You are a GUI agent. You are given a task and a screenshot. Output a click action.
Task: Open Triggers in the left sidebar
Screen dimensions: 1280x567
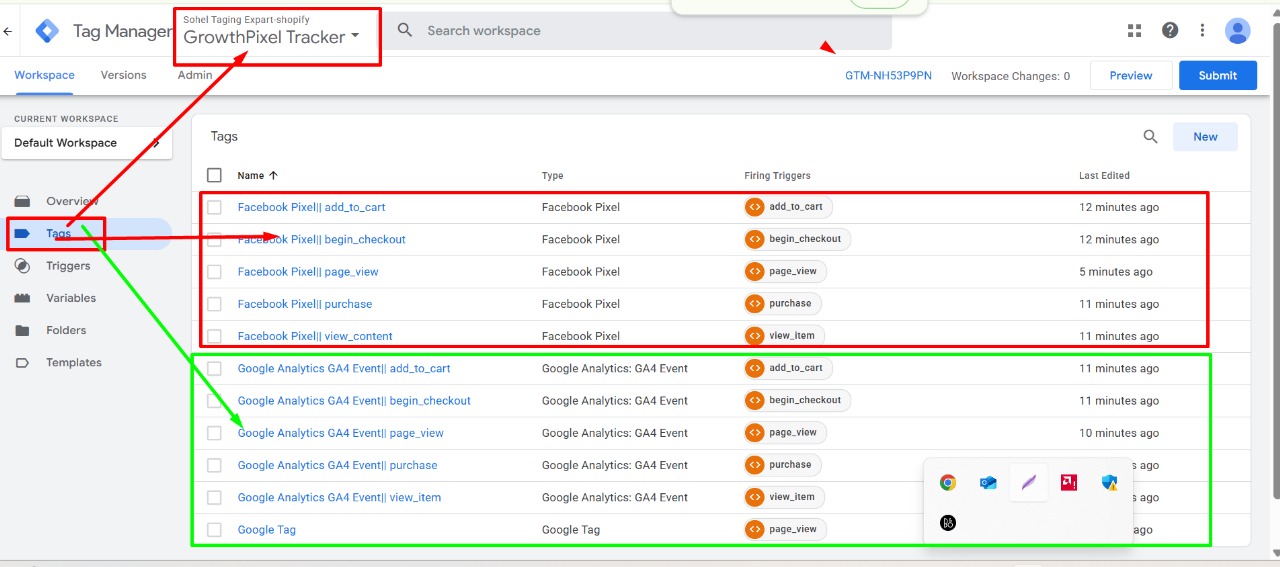pos(68,266)
